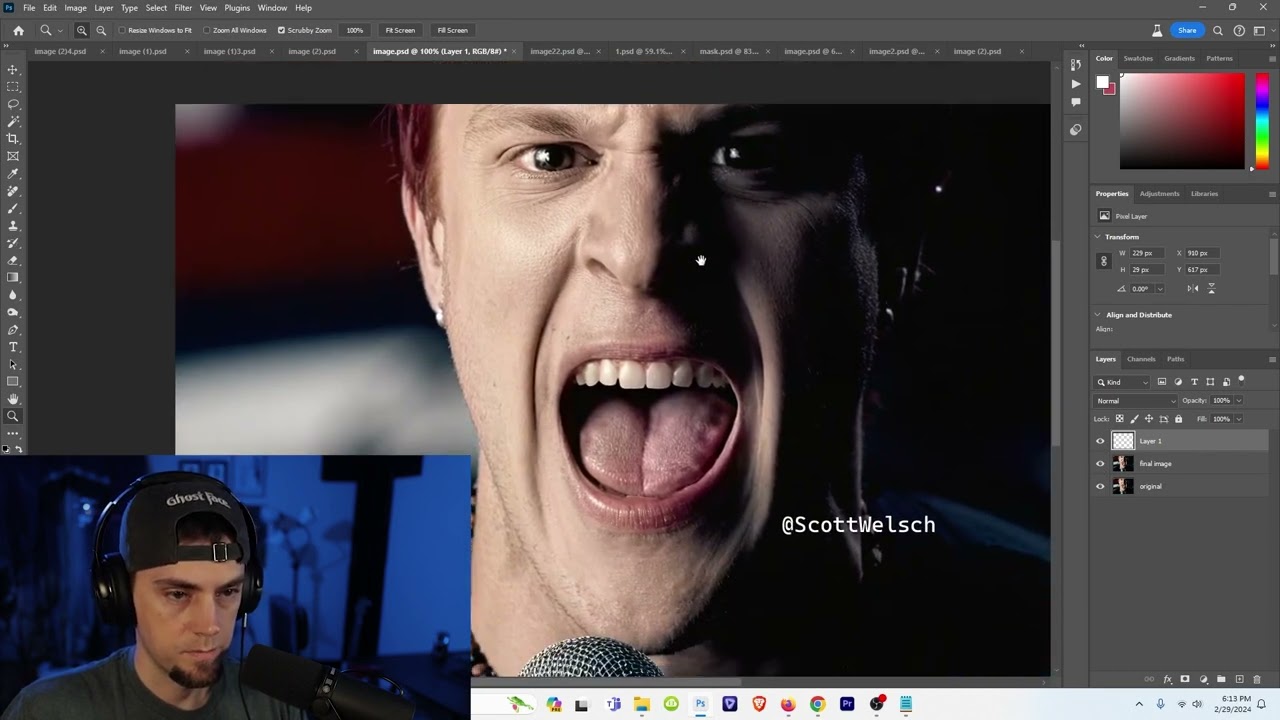Image resolution: width=1280 pixels, height=720 pixels.
Task: Delete layer using the trash icon
Action: coord(1257,679)
